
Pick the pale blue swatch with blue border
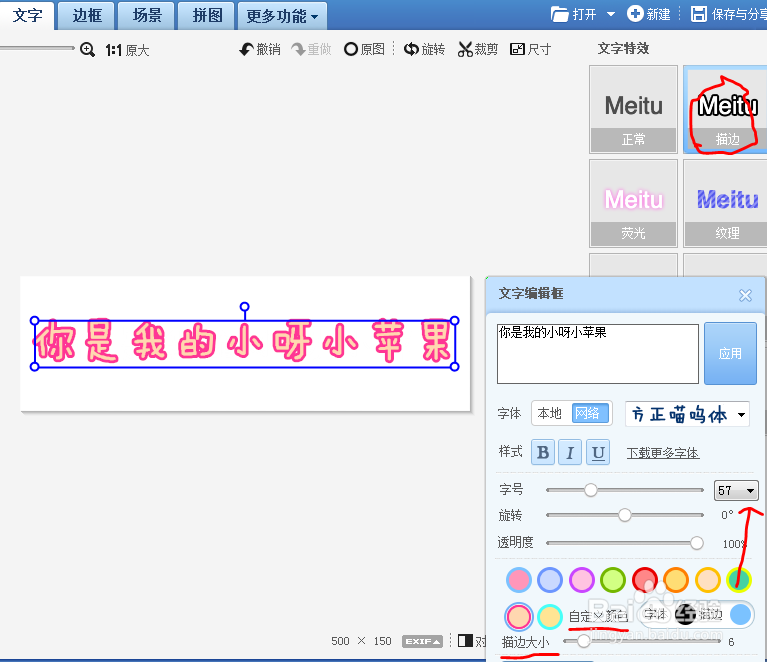pos(550,580)
